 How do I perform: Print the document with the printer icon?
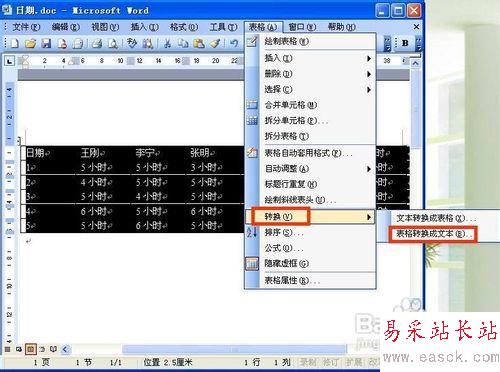pyautogui.click(x=97, y=43)
